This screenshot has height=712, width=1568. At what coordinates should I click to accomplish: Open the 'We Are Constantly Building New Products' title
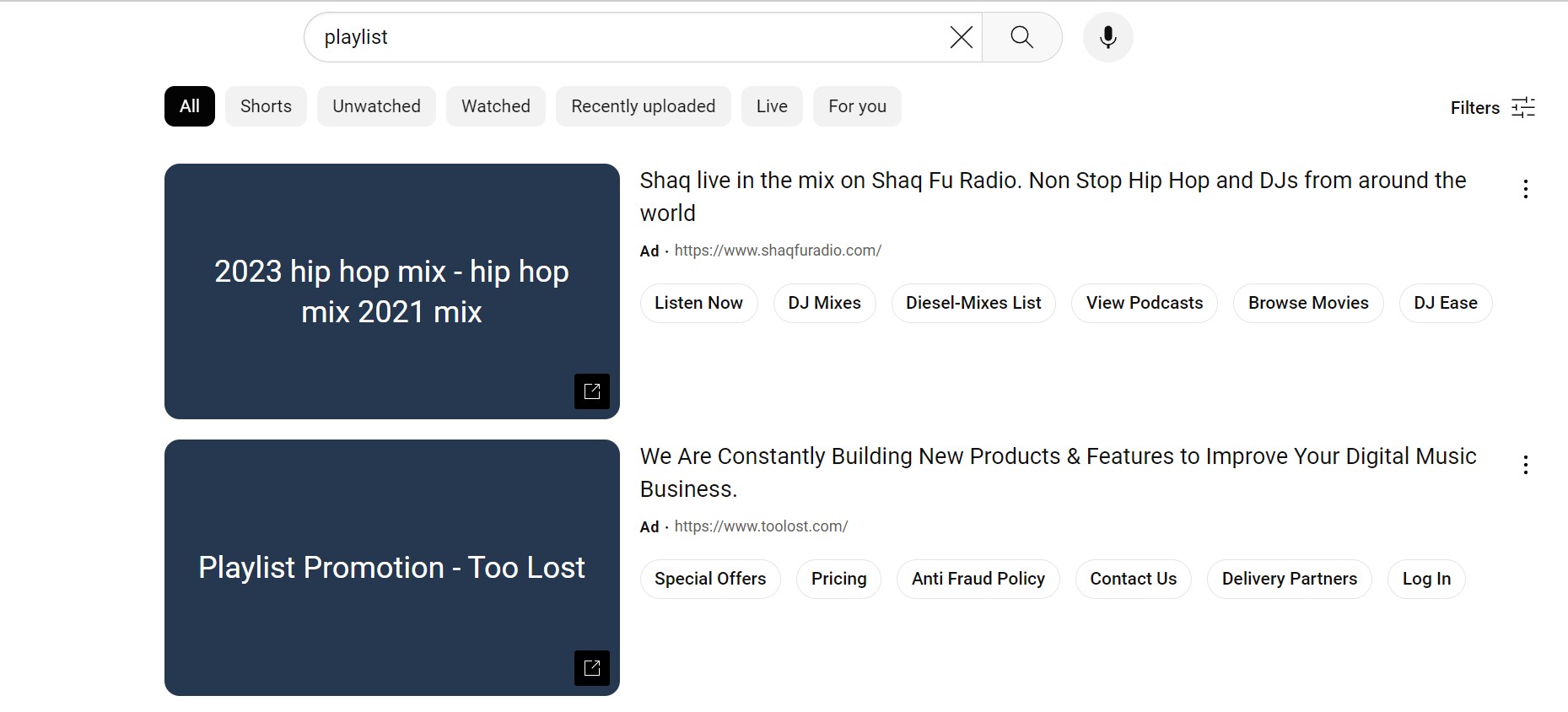(x=1059, y=472)
